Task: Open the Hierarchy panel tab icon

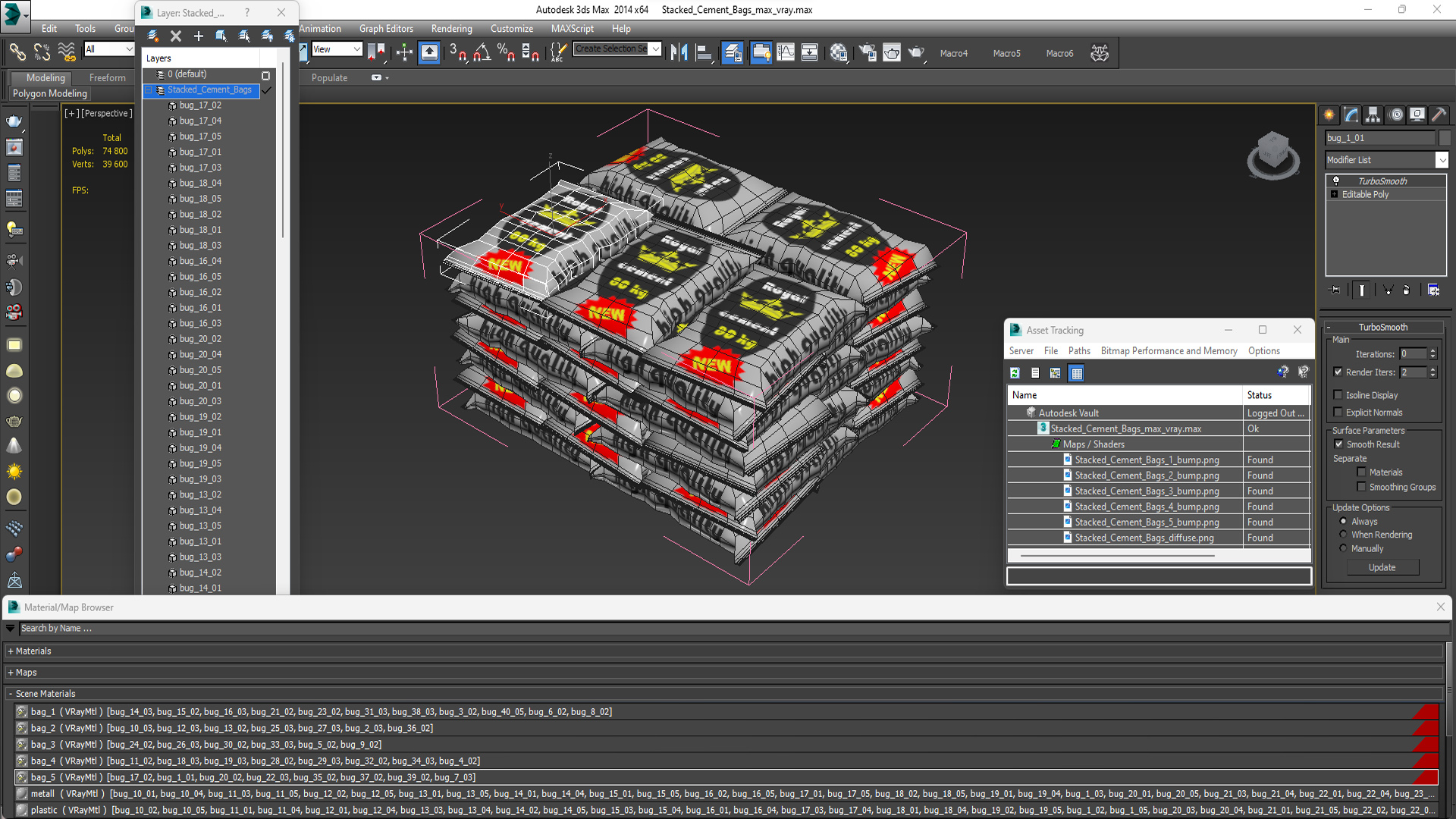Action: 1373,115
